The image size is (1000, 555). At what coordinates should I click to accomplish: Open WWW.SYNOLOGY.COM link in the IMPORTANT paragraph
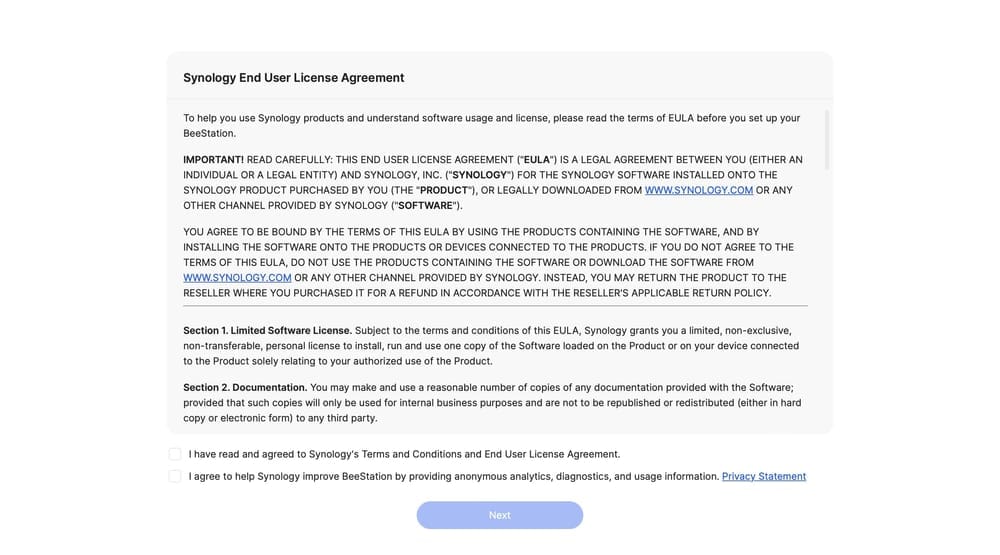tap(698, 190)
